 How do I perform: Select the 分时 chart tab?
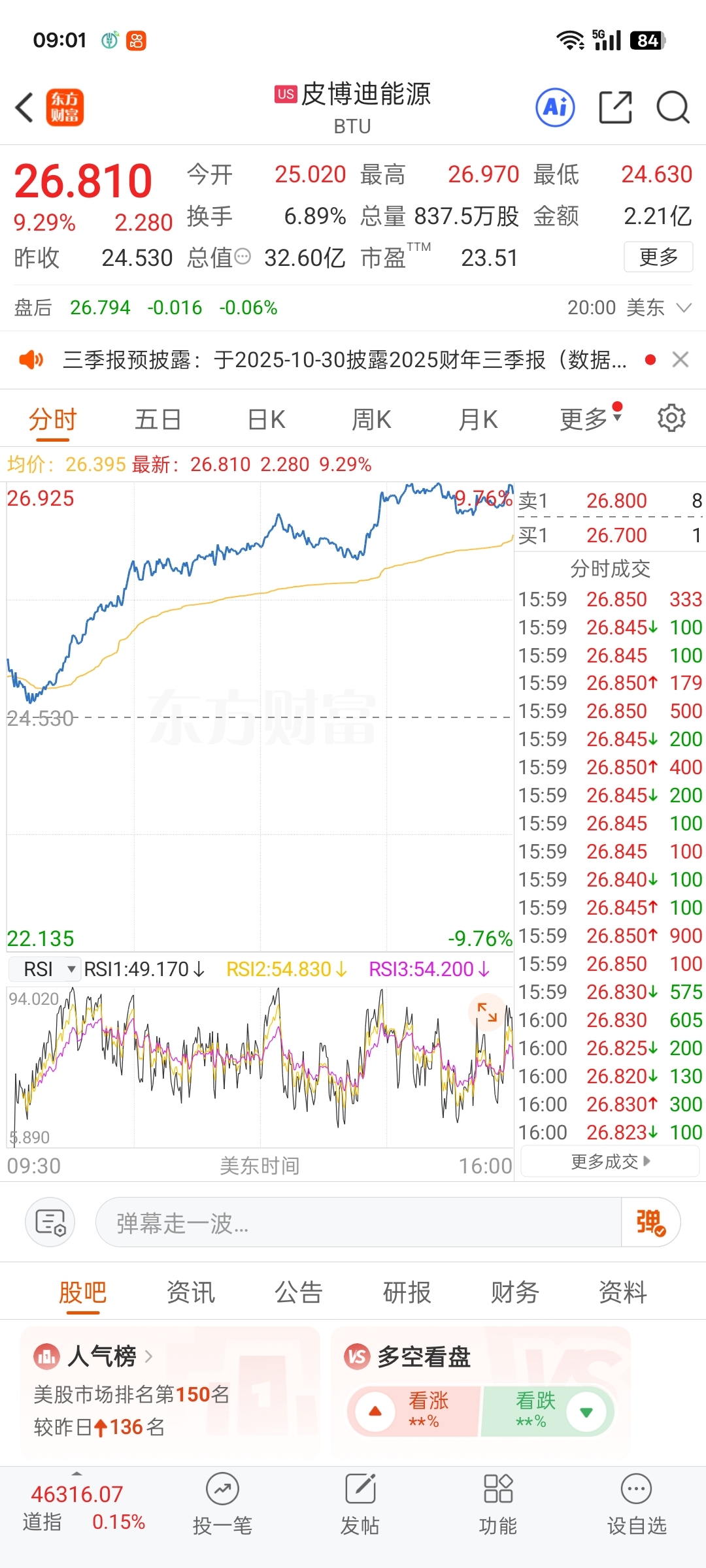(x=52, y=419)
